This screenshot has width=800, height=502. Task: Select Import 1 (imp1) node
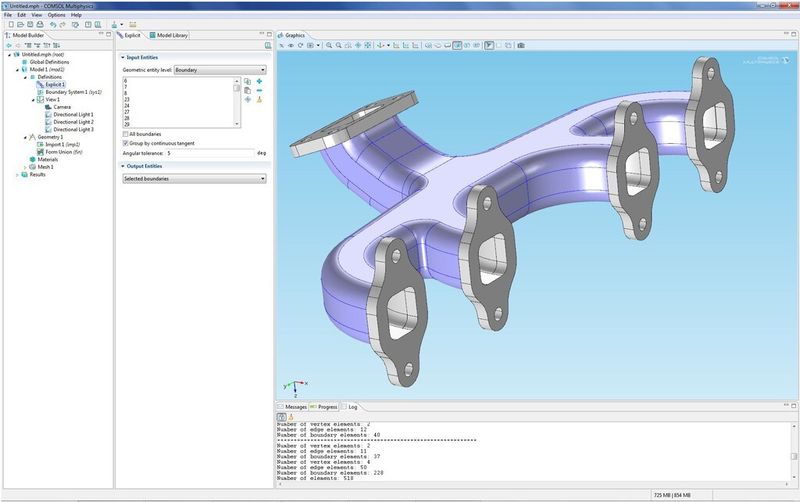pos(63,144)
